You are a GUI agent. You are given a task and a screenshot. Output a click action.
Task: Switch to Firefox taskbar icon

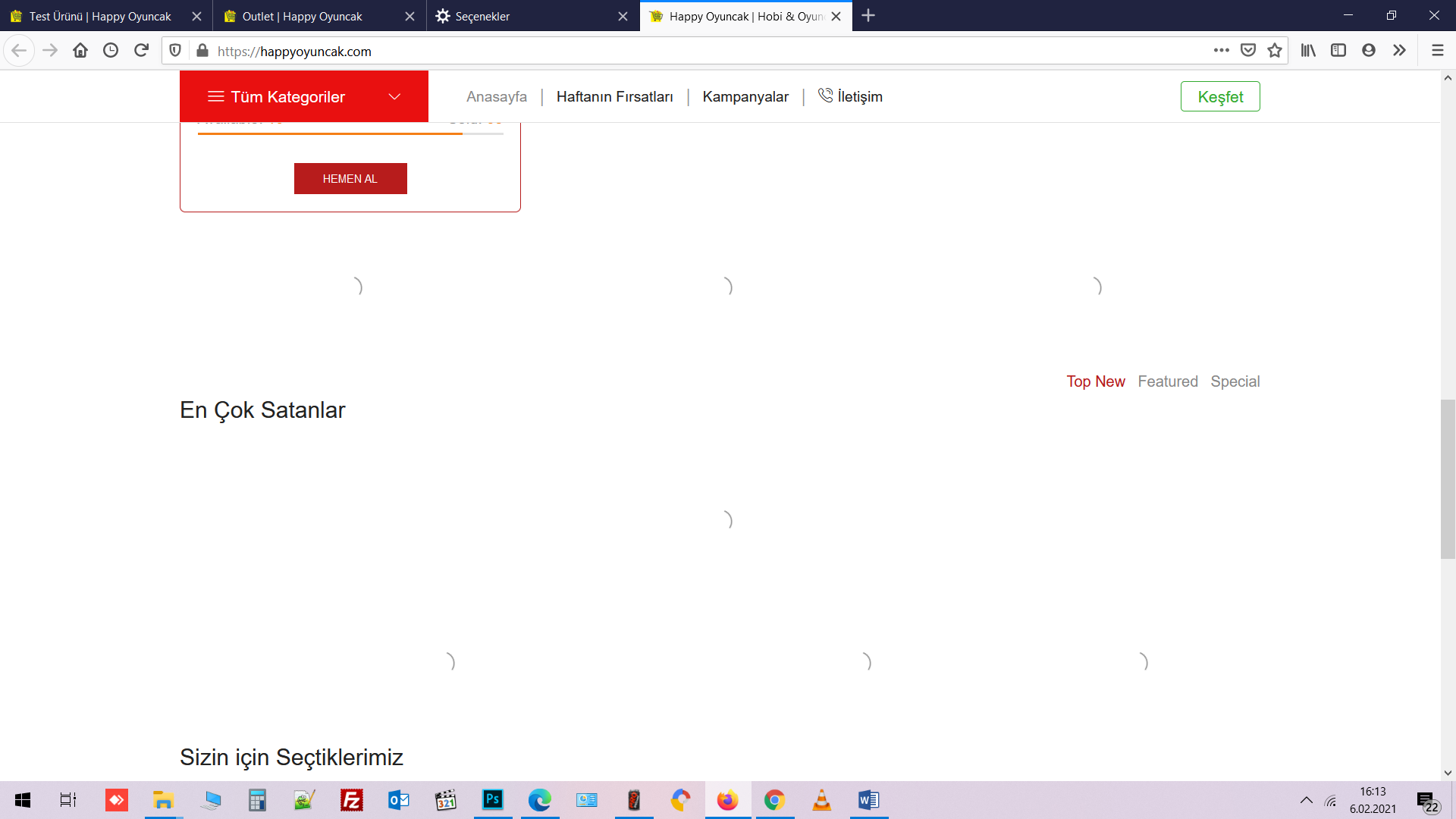coord(728,800)
